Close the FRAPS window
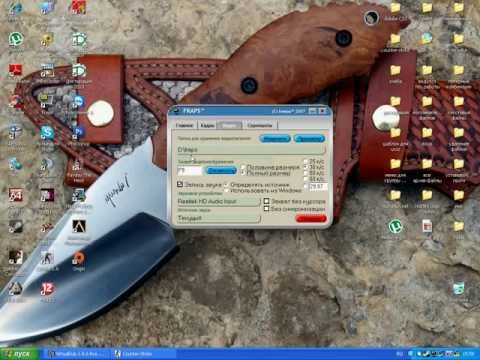Image resolution: width=480 pixels, height=360 pixels. [323, 111]
